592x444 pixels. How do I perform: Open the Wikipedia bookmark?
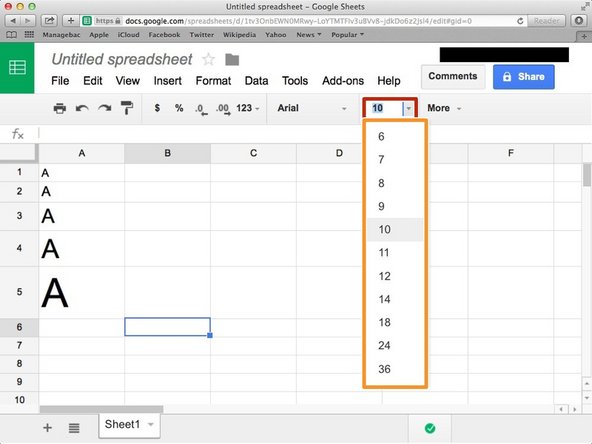point(239,35)
